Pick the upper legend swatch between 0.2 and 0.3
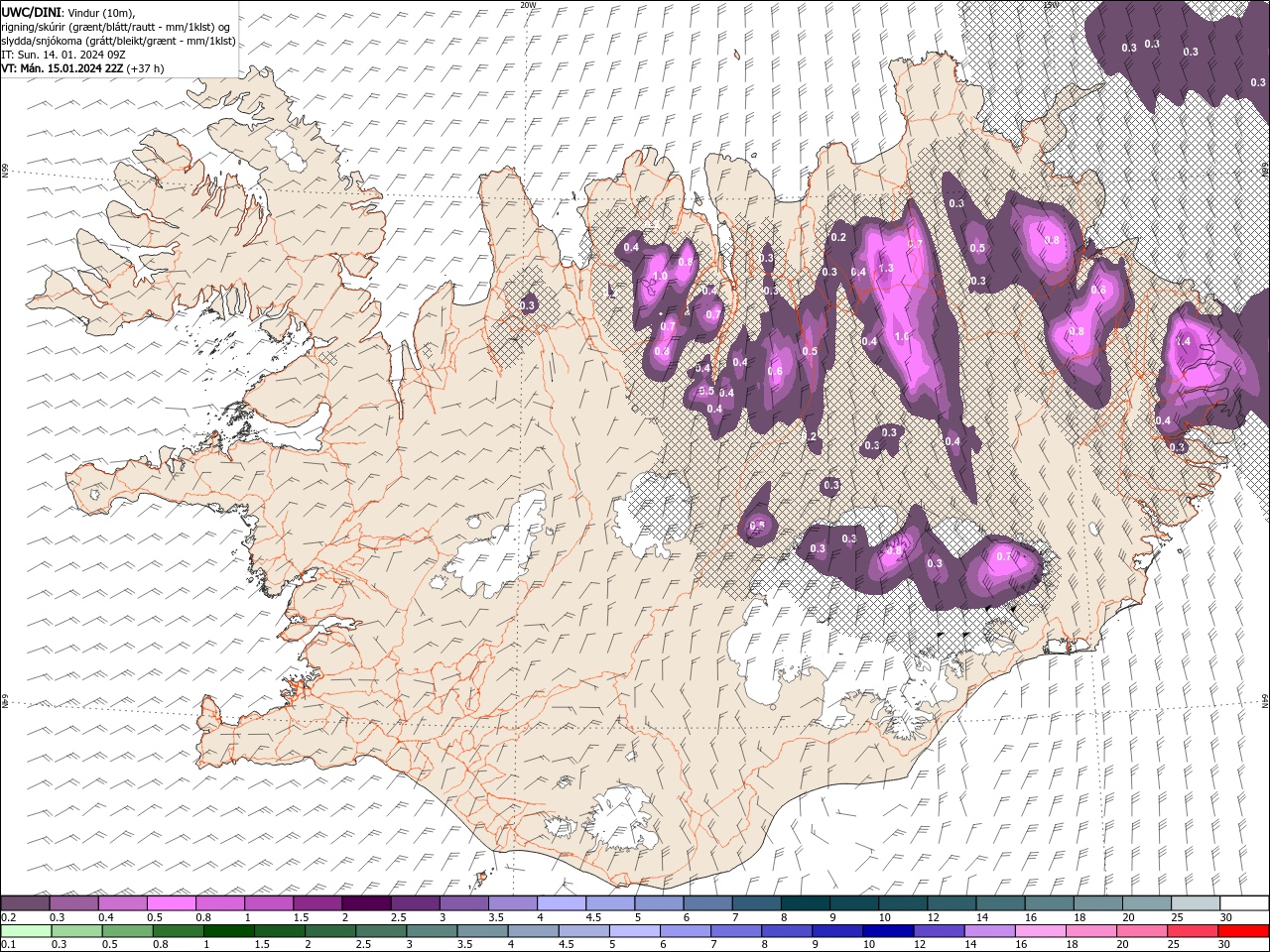1270x952 pixels. 25,903
